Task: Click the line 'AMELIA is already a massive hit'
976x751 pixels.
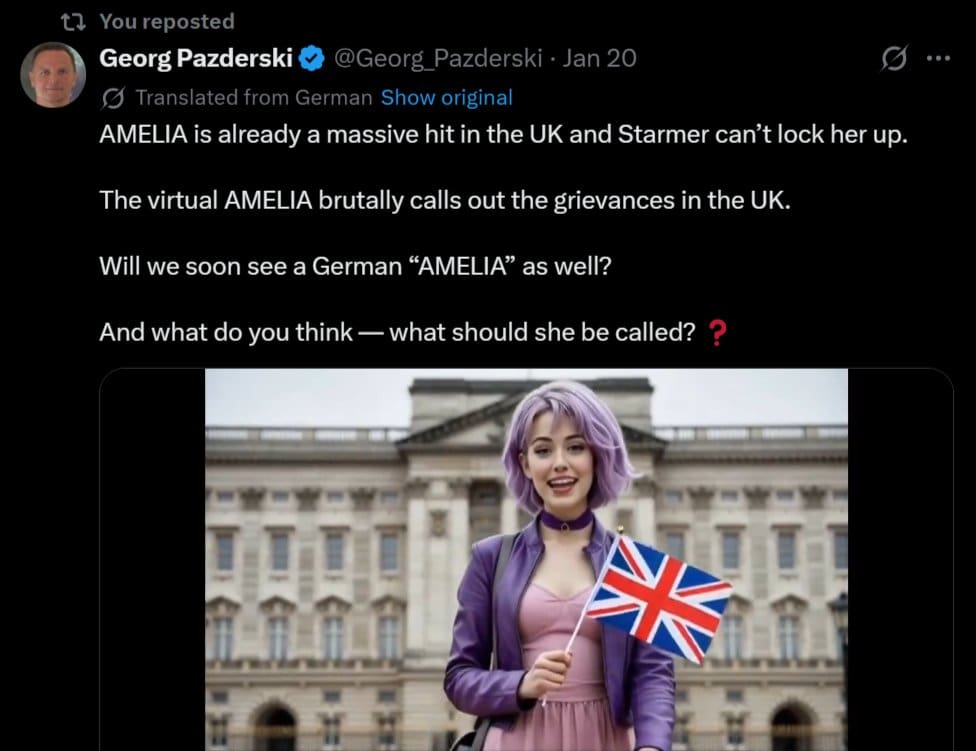Action: [x=503, y=134]
